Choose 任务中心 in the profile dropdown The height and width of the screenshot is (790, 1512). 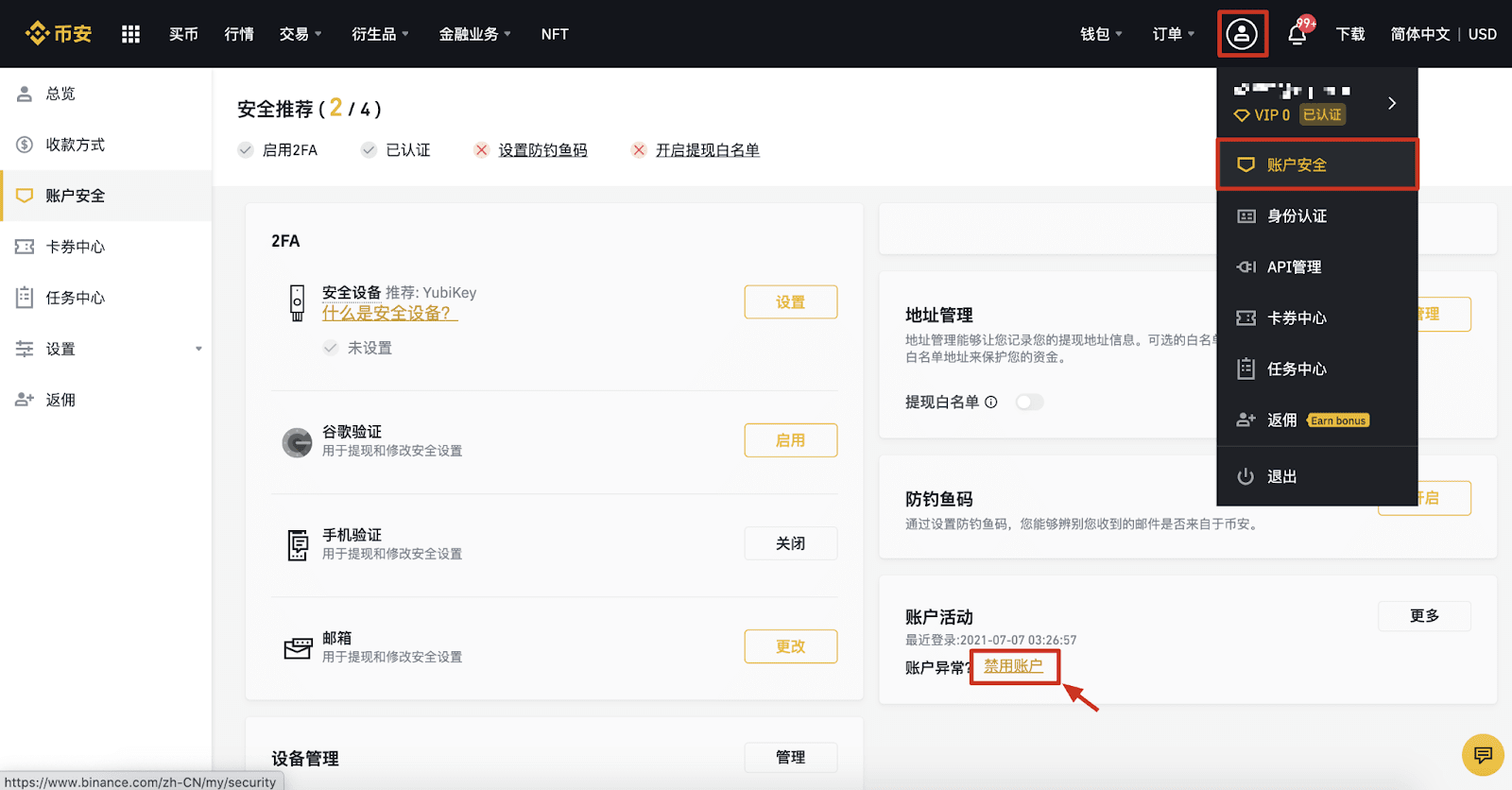coord(1317,369)
